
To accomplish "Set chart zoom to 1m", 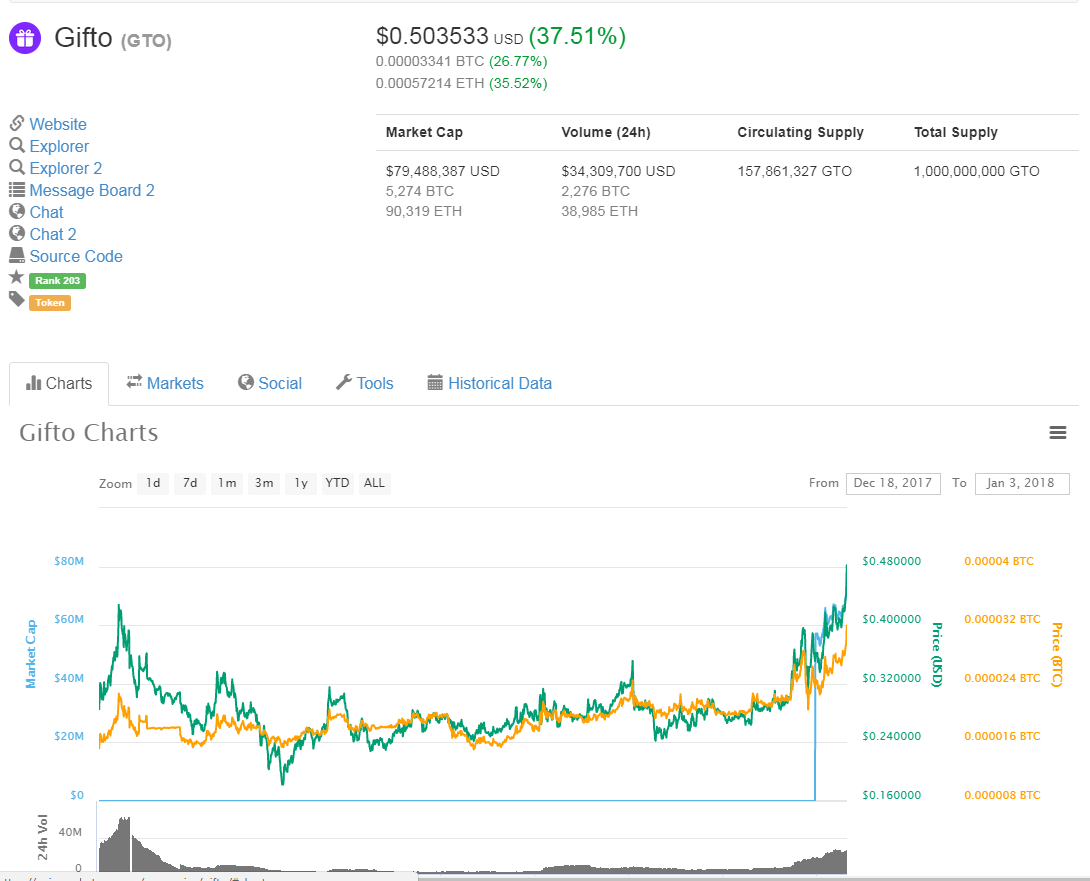I will coord(227,483).
